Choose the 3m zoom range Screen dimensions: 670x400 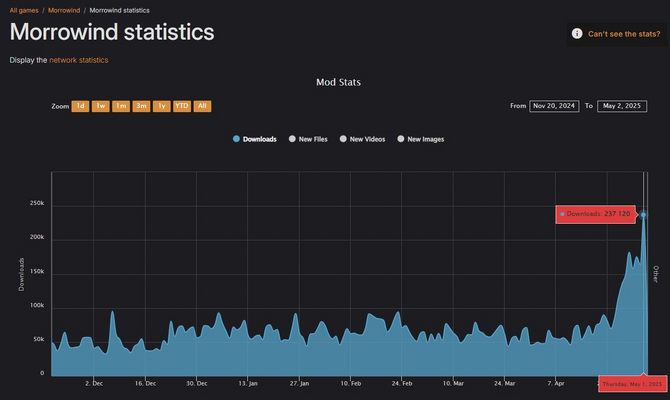click(x=141, y=106)
